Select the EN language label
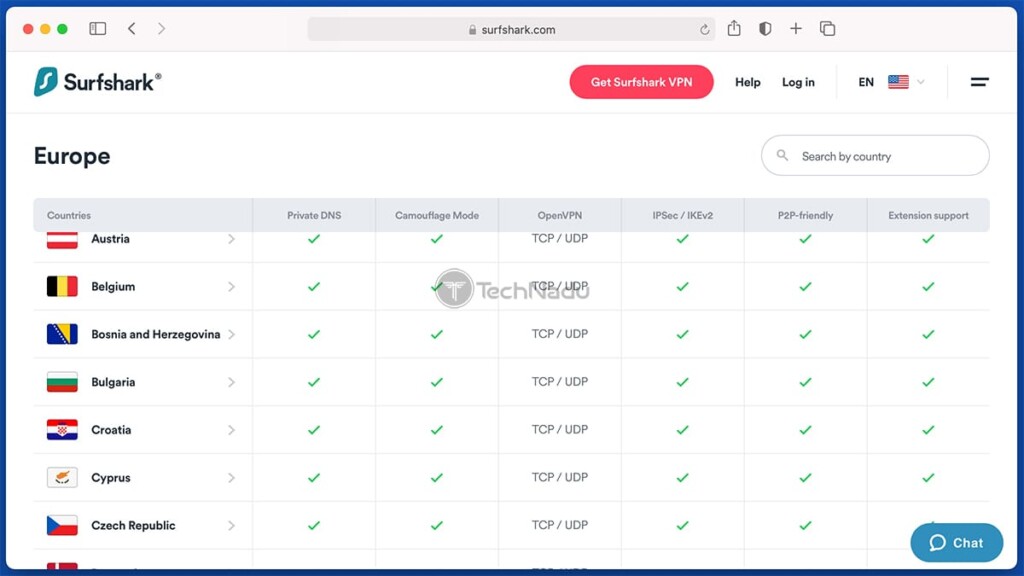Image resolution: width=1024 pixels, height=576 pixels. 866,82
